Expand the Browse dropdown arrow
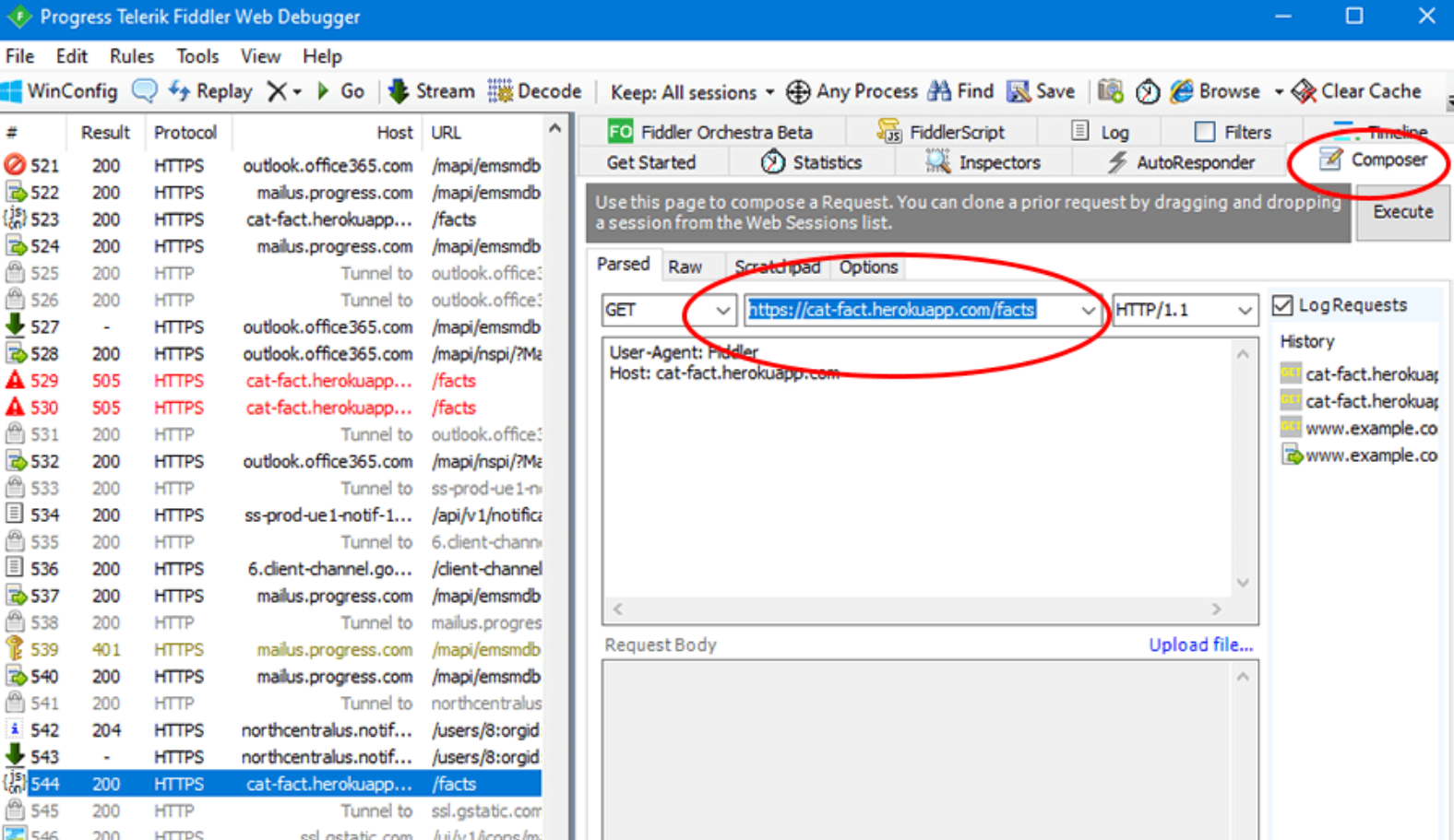Screen dimensions: 1454x840 (1279, 92)
